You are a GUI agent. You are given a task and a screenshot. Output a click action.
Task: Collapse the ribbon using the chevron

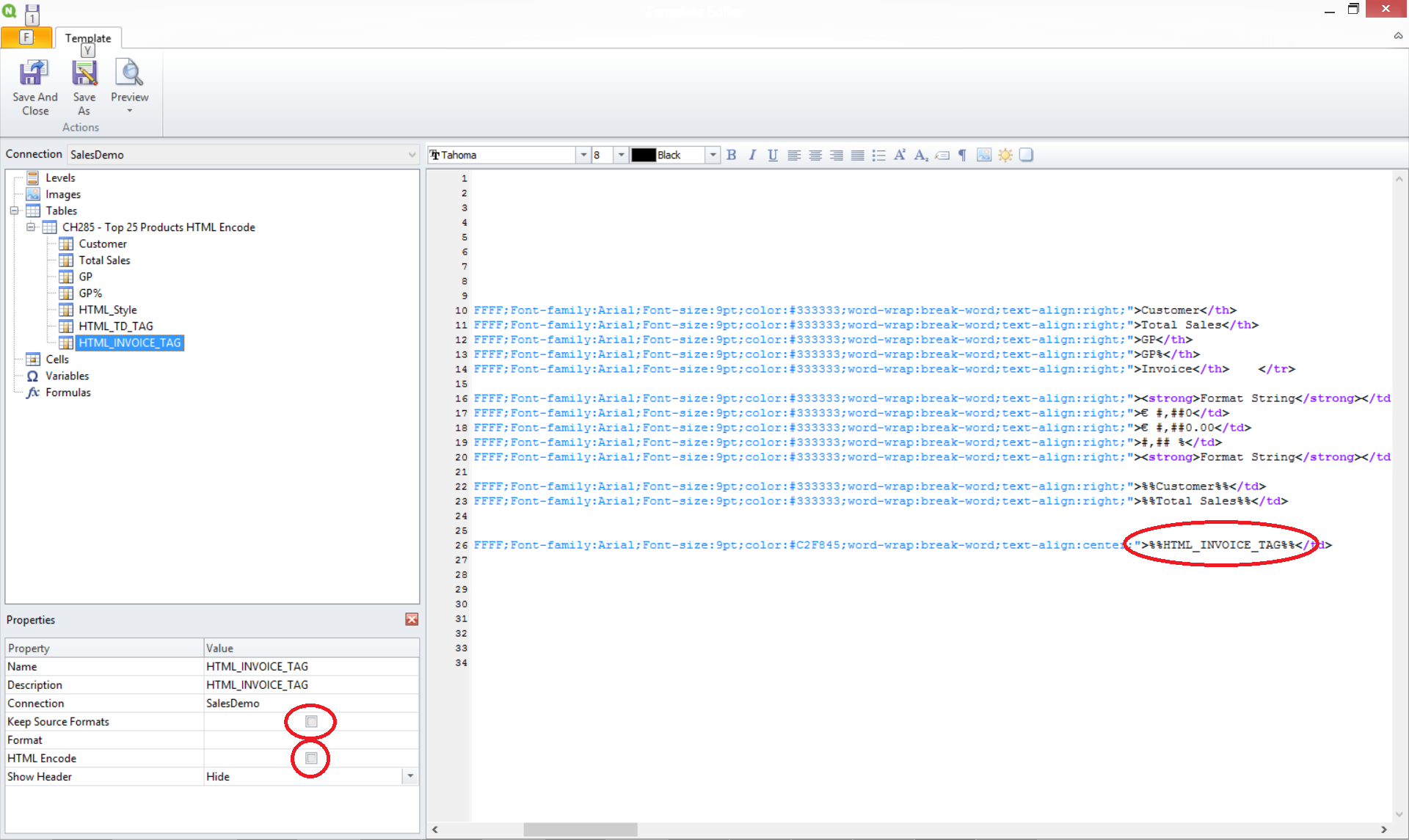click(x=1398, y=36)
